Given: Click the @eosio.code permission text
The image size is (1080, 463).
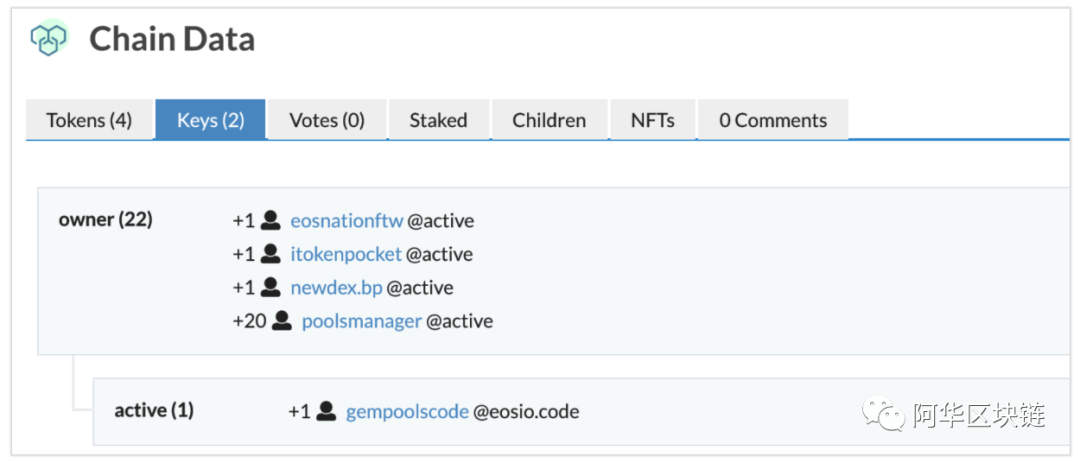Looking at the screenshot, I should [x=526, y=412].
